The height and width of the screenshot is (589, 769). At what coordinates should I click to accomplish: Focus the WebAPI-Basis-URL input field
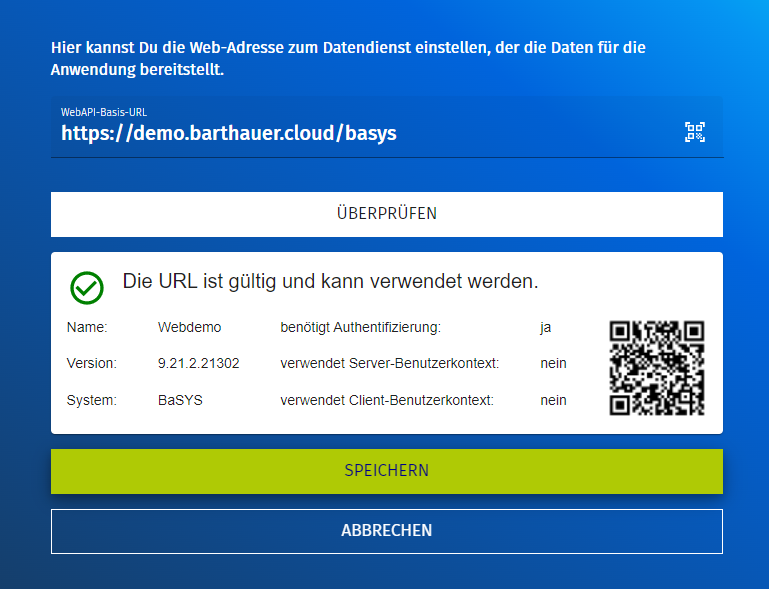(x=360, y=133)
